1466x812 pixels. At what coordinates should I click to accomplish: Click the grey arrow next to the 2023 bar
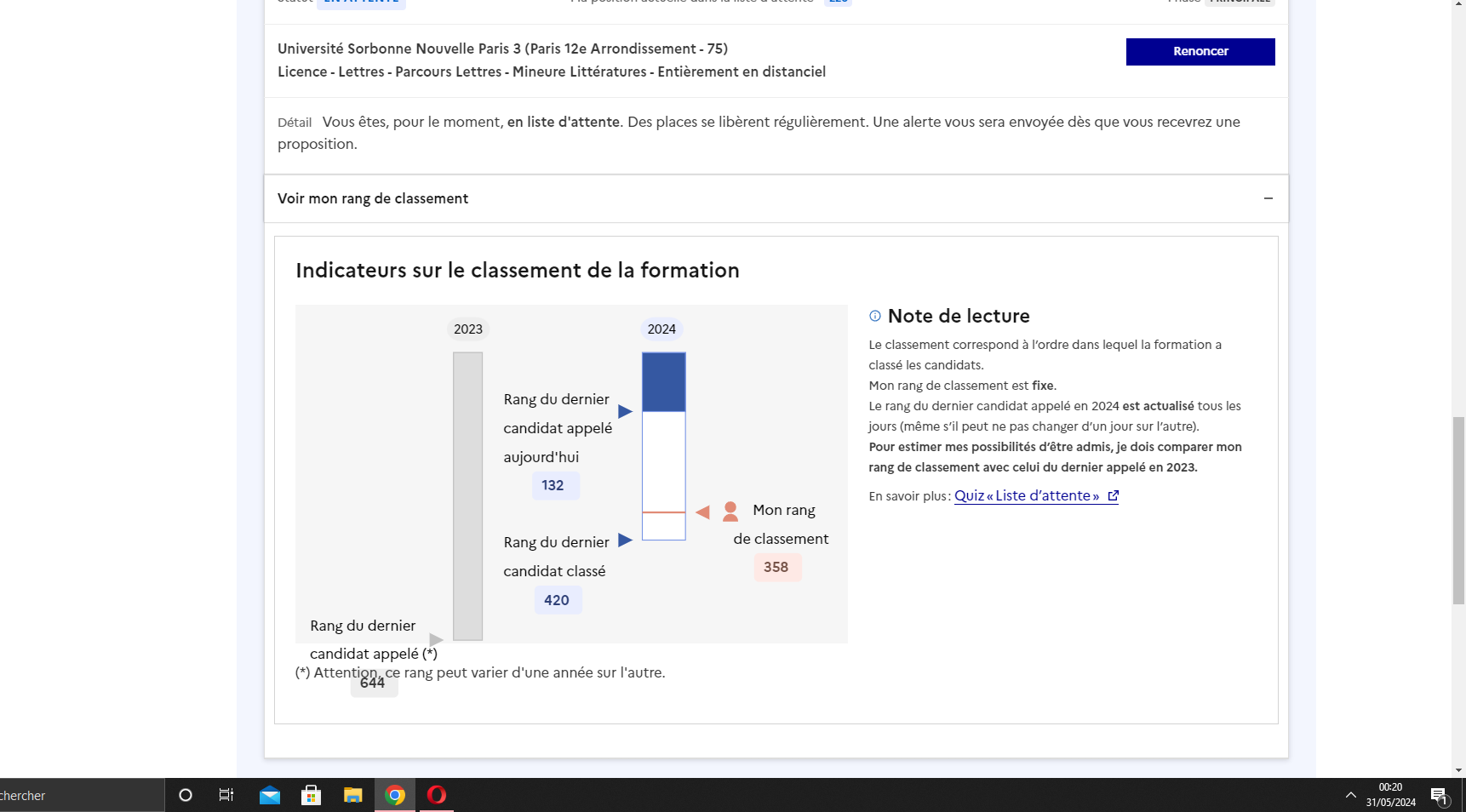coord(436,639)
